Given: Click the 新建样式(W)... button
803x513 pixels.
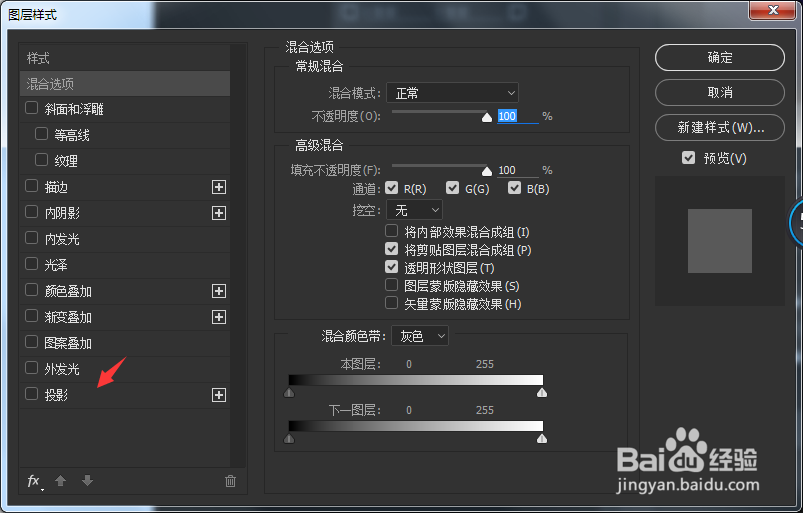Looking at the screenshot, I should click(720, 127).
